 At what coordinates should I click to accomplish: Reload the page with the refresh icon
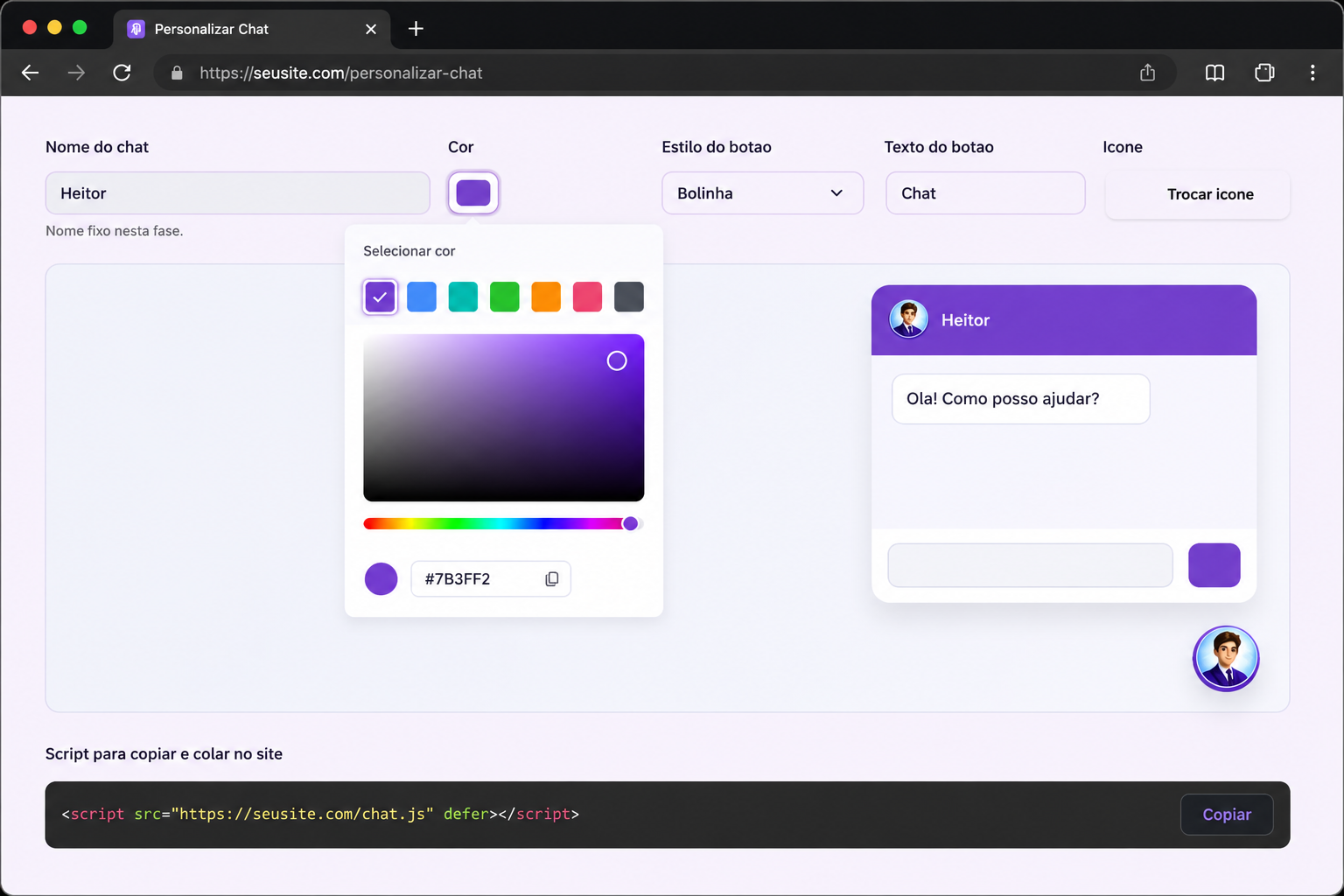tap(122, 73)
